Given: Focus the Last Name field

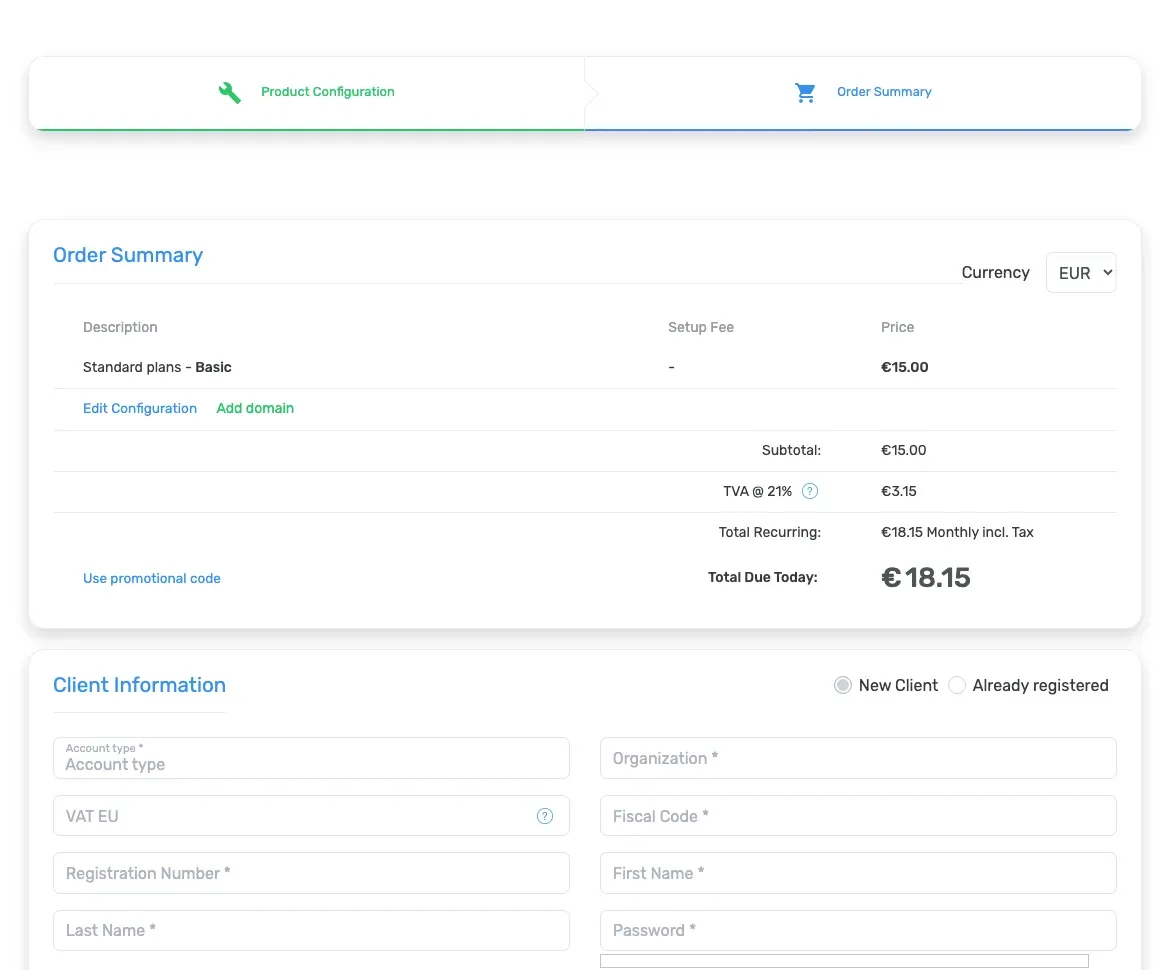Looking at the screenshot, I should point(311,930).
